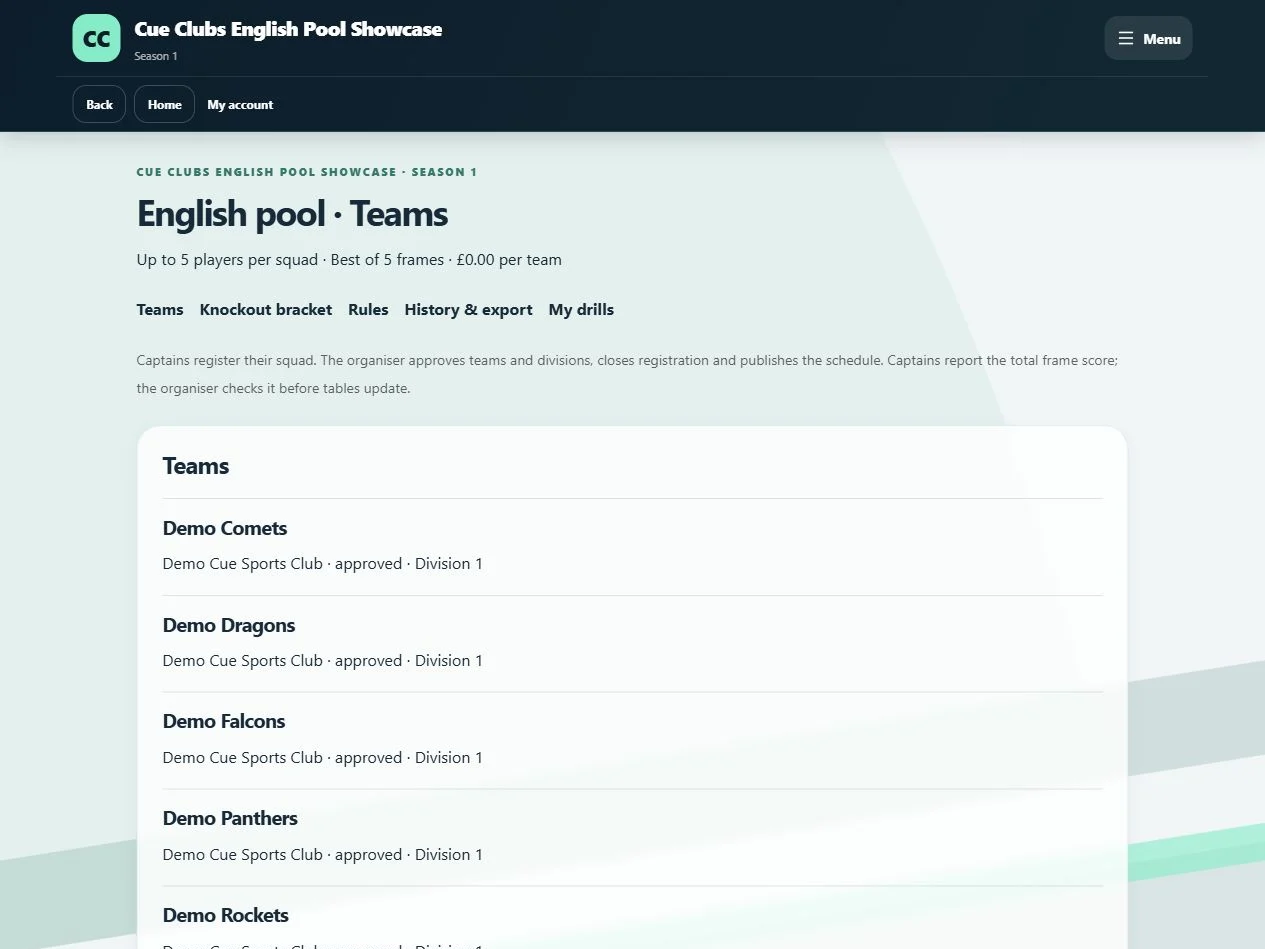
Task: Go Back using the header button
Action: pyautogui.click(x=99, y=104)
